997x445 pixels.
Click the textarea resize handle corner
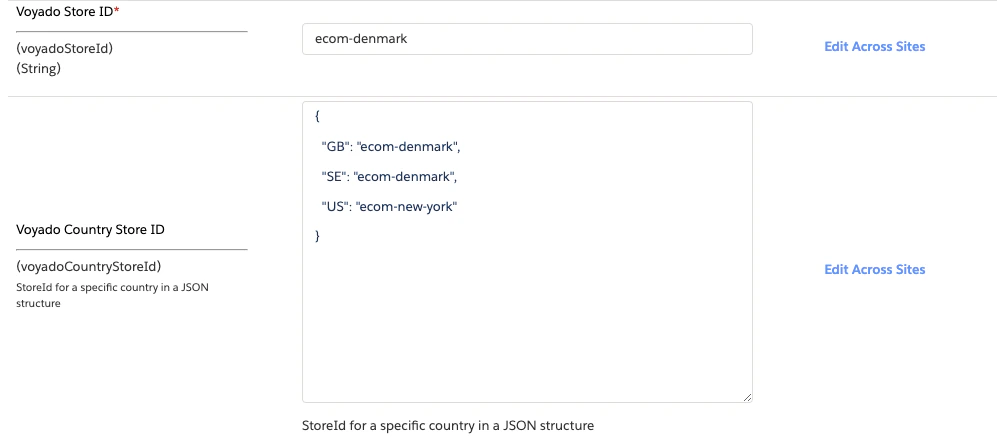747,397
